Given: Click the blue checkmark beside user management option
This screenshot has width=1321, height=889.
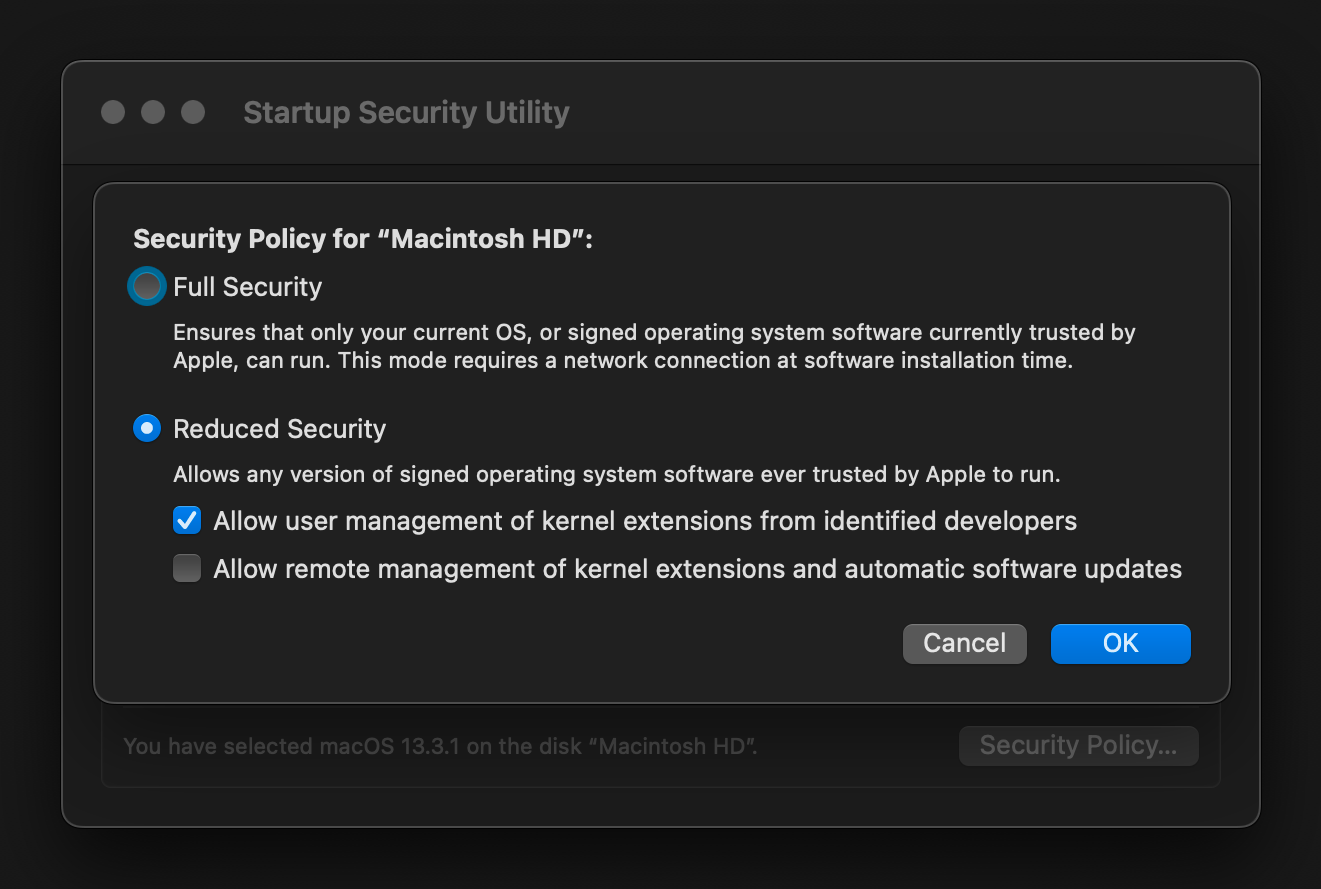Looking at the screenshot, I should click(187, 521).
